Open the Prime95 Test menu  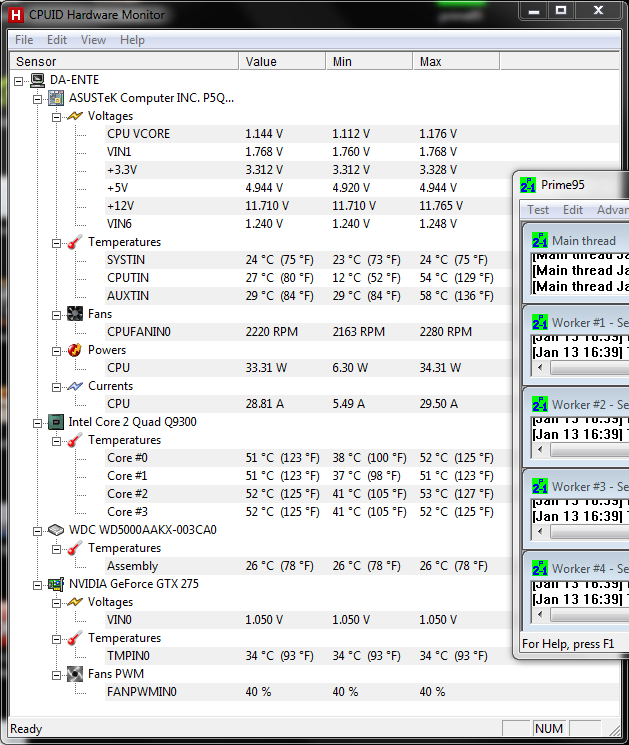pos(538,210)
